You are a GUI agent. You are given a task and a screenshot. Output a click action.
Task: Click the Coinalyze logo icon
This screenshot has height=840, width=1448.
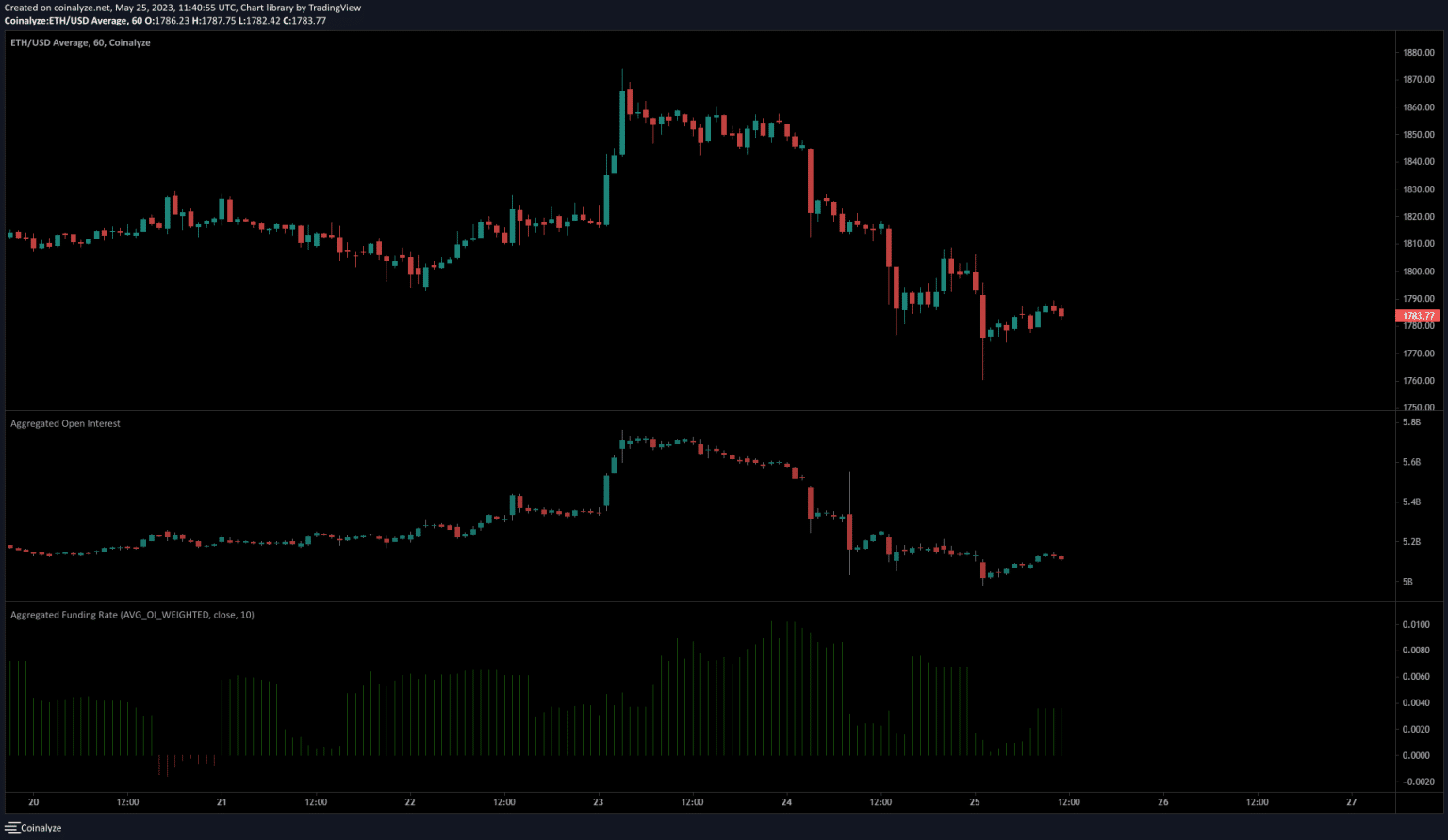(x=12, y=828)
